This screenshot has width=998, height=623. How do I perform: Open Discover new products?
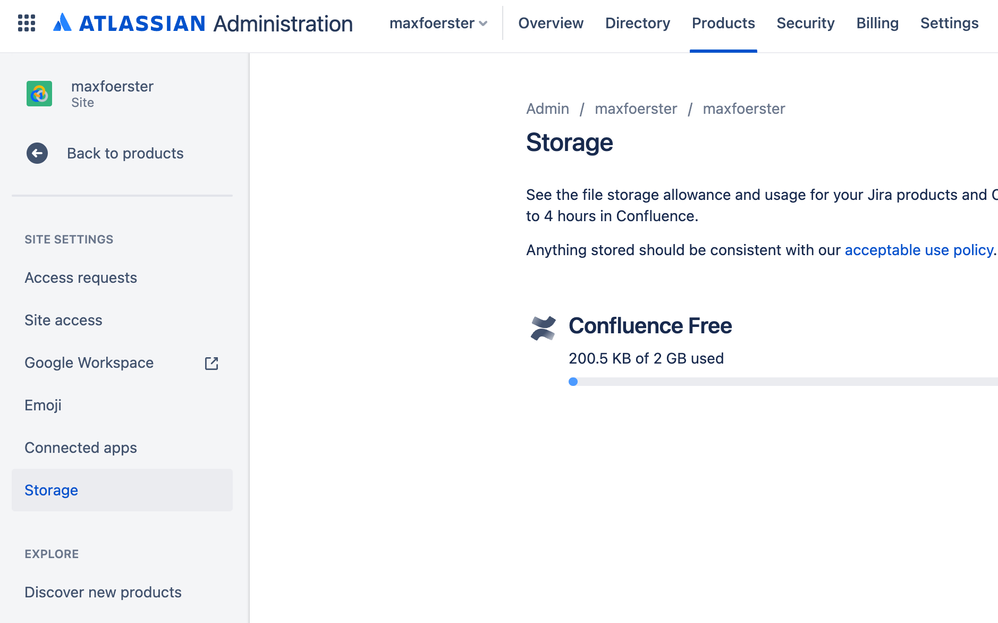tap(122, 592)
